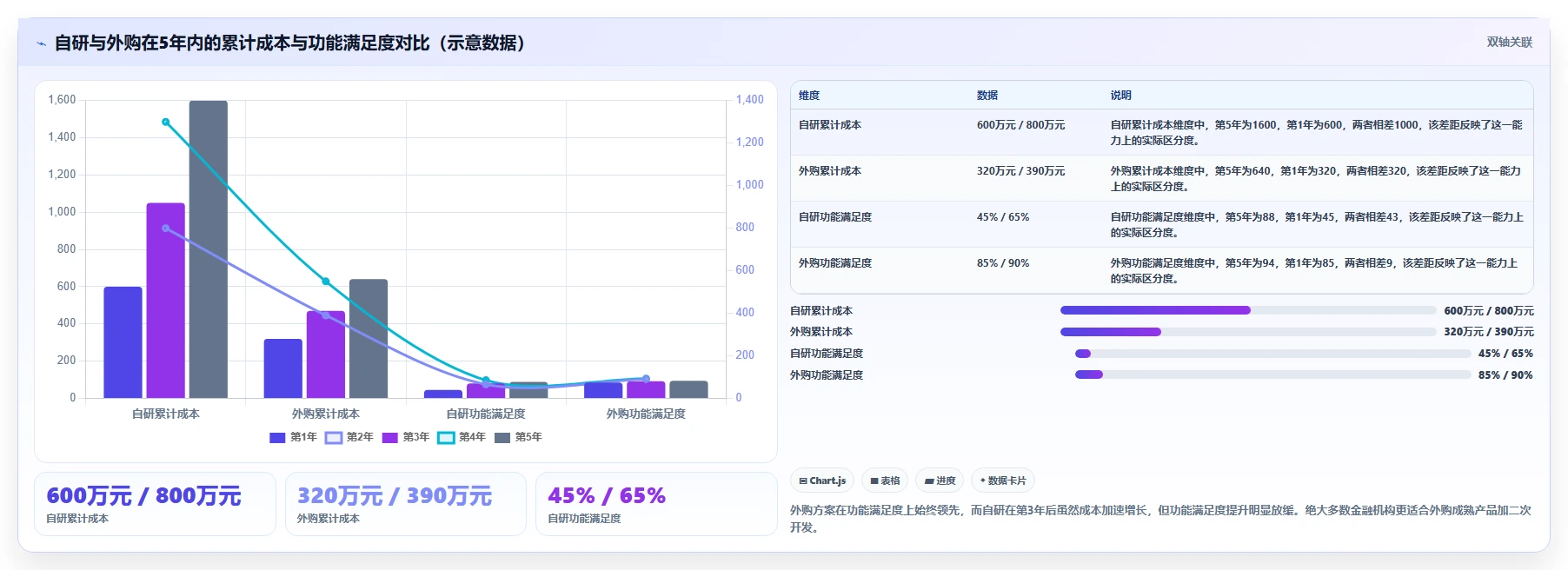This screenshot has width=1568, height=570.
Task: Click the line point above 外购功能满足度
Action: [x=646, y=379]
